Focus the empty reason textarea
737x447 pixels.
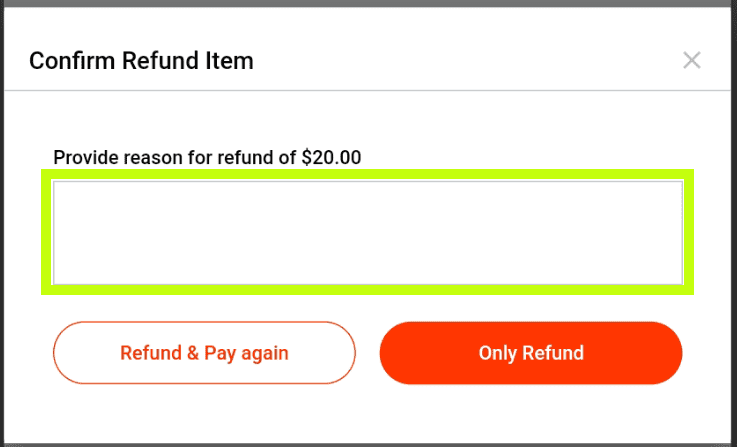click(367, 232)
